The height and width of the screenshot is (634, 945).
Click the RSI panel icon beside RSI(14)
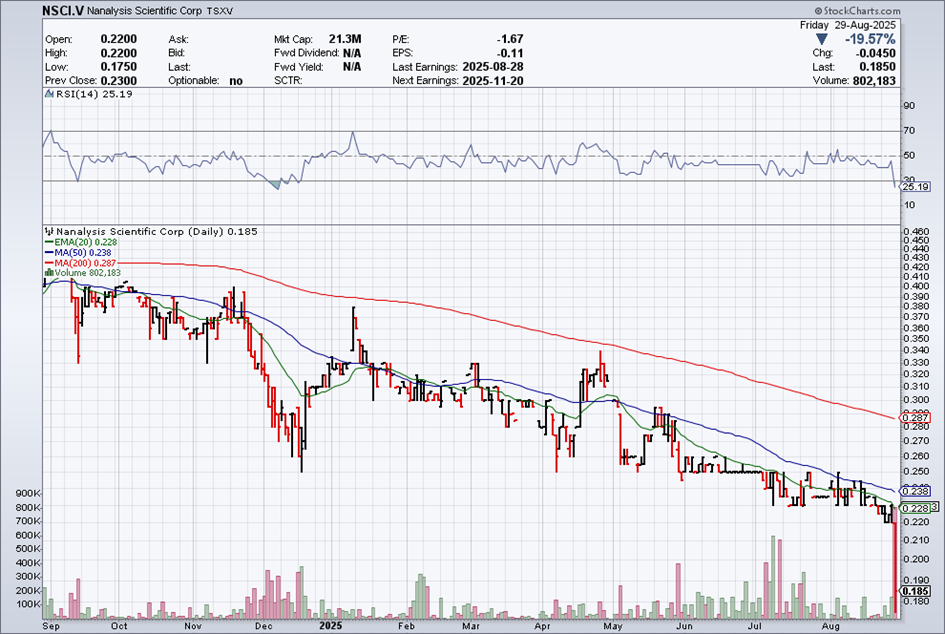49,94
